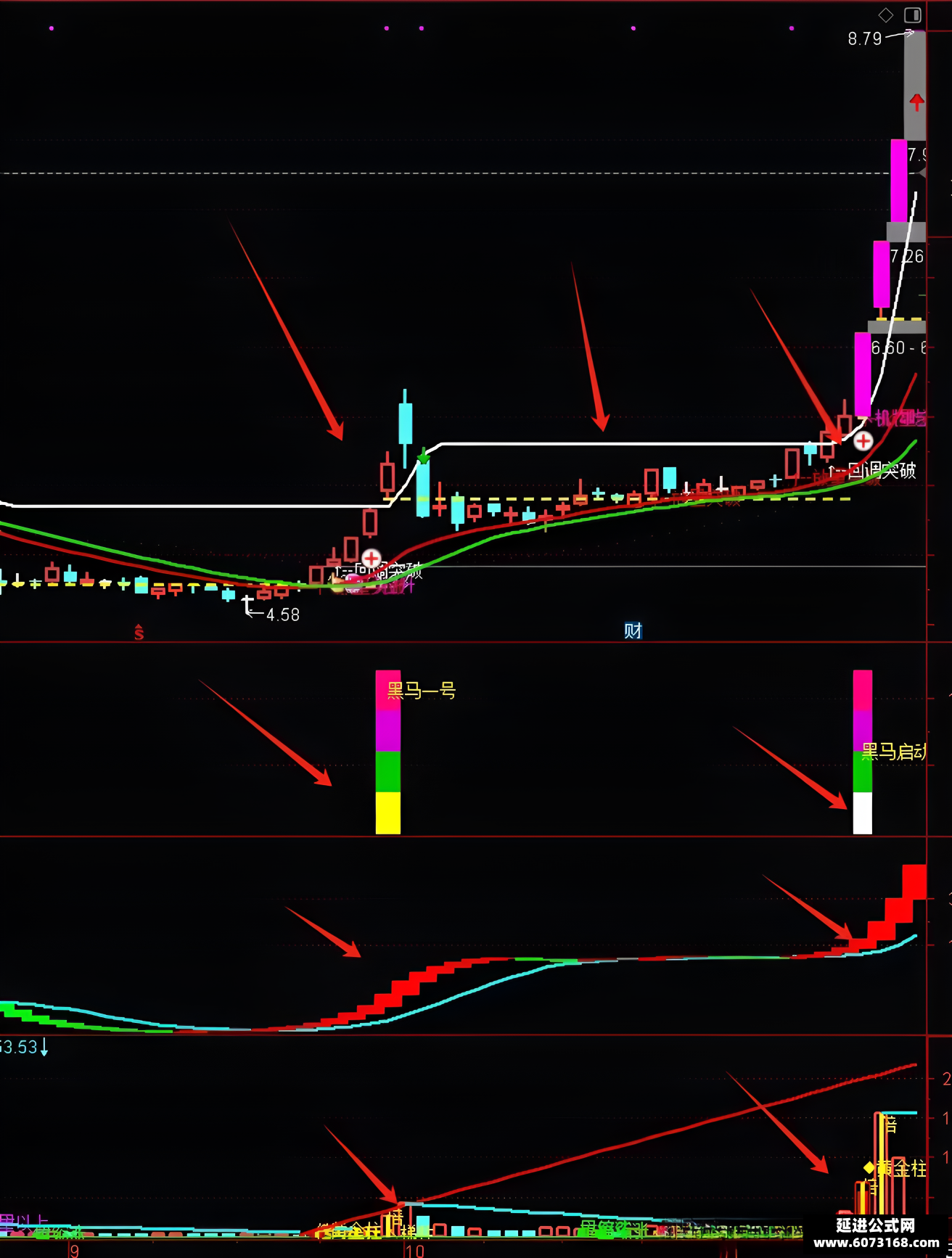Click the plus circle marker near left breakout
The image size is (952, 1258).
click(x=371, y=558)
